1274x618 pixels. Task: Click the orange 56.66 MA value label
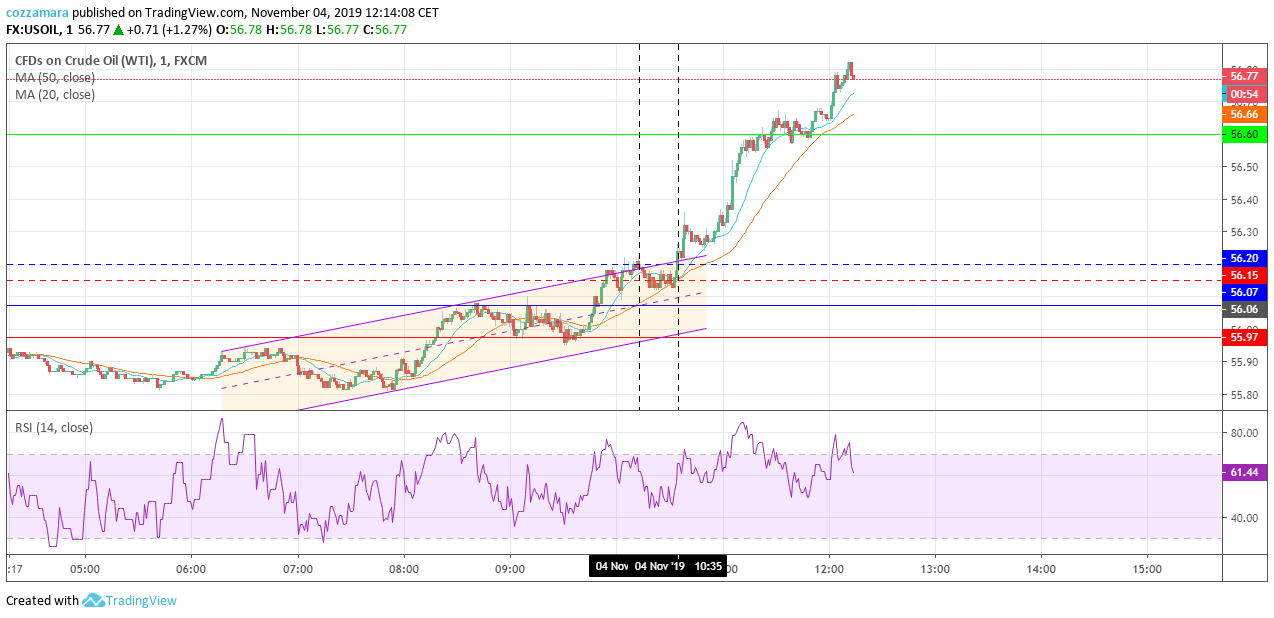point(1244,115)
